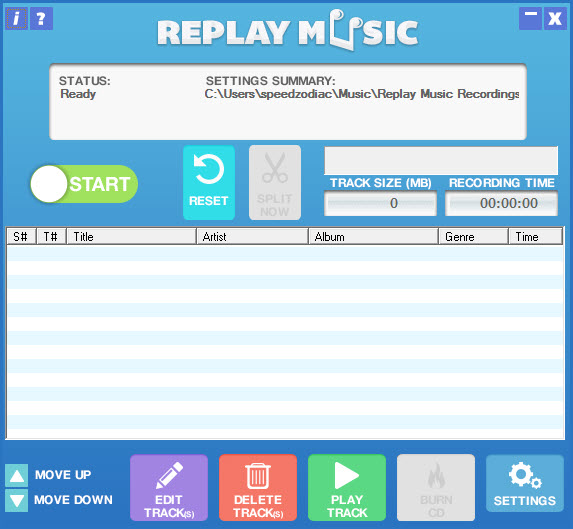Open SETTINGS gear button

click(x=525, y=483)
